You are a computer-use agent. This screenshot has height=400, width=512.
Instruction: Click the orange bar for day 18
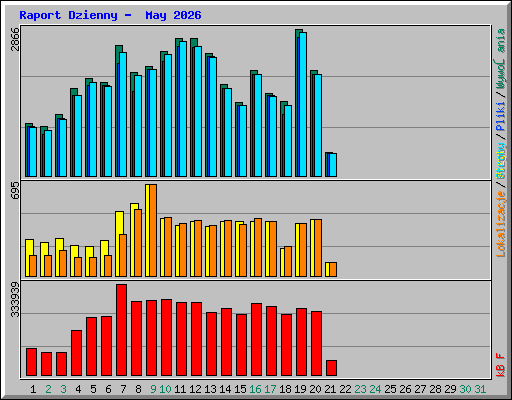click(288, 261)
